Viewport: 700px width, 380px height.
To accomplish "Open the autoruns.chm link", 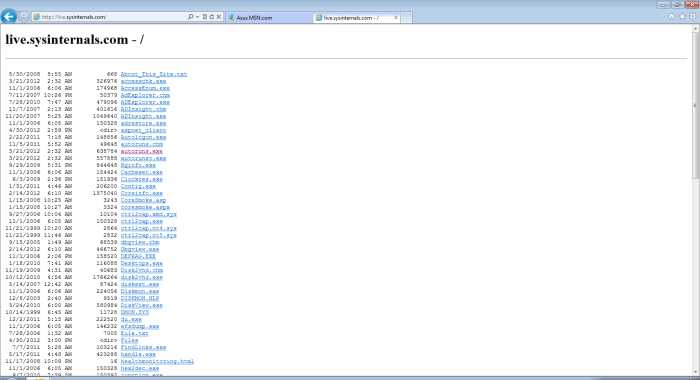I will pyautogui.click(x=142, y=144).
